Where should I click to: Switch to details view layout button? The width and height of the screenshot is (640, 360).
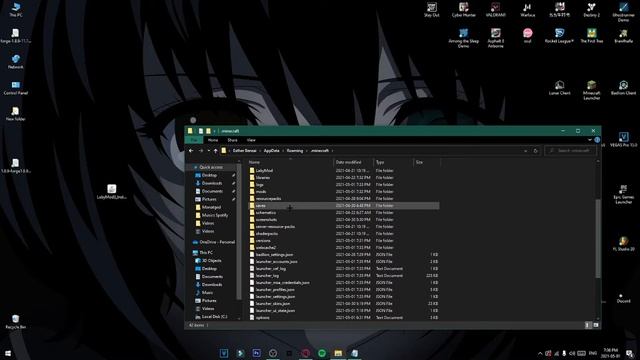(x=588, y=325)
